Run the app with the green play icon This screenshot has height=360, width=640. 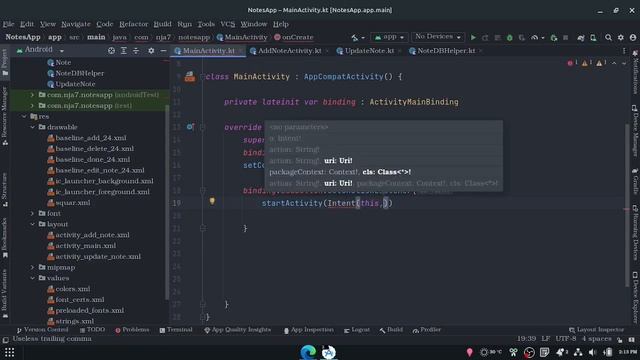473,38
